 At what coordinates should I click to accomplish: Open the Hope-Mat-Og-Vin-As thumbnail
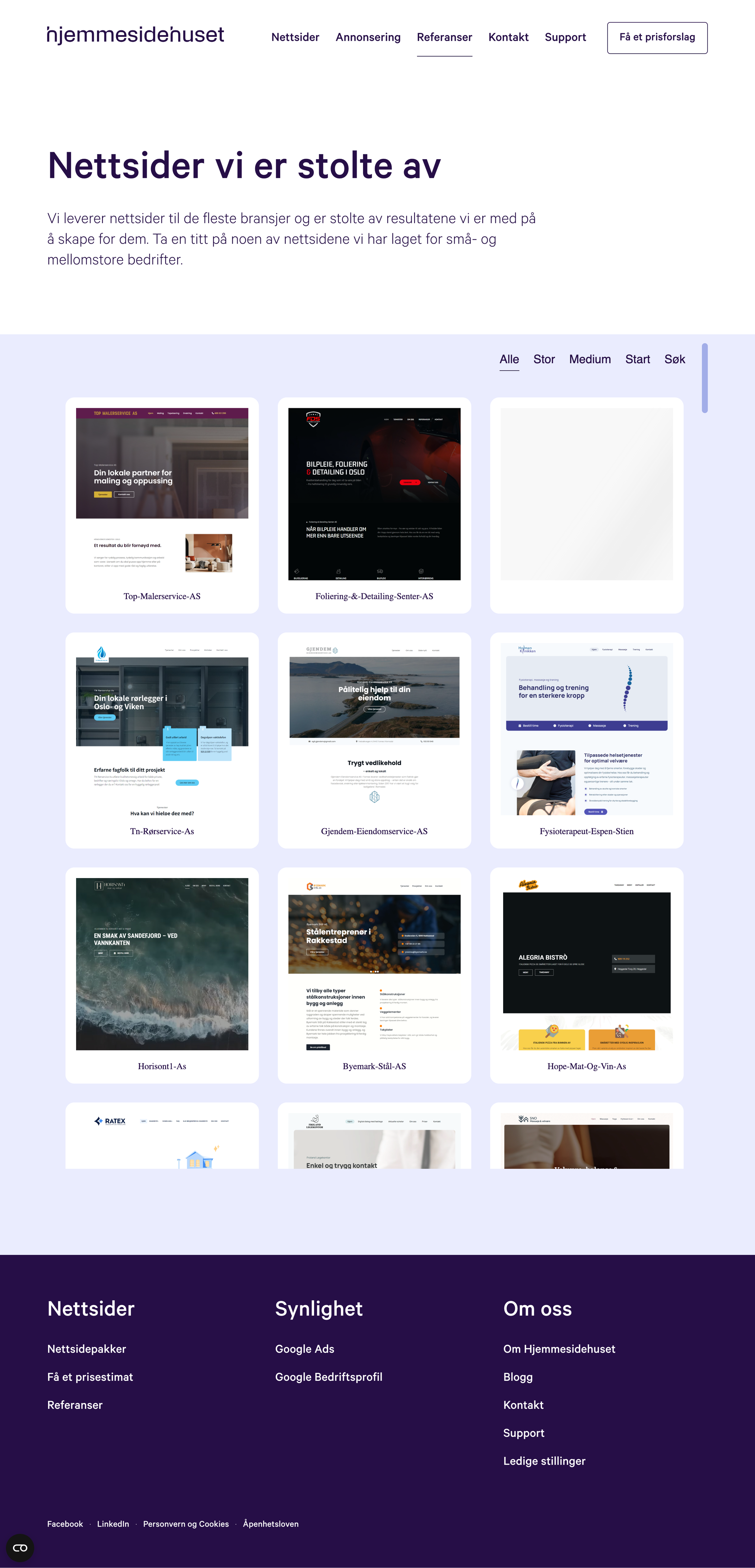pos(586,964)
